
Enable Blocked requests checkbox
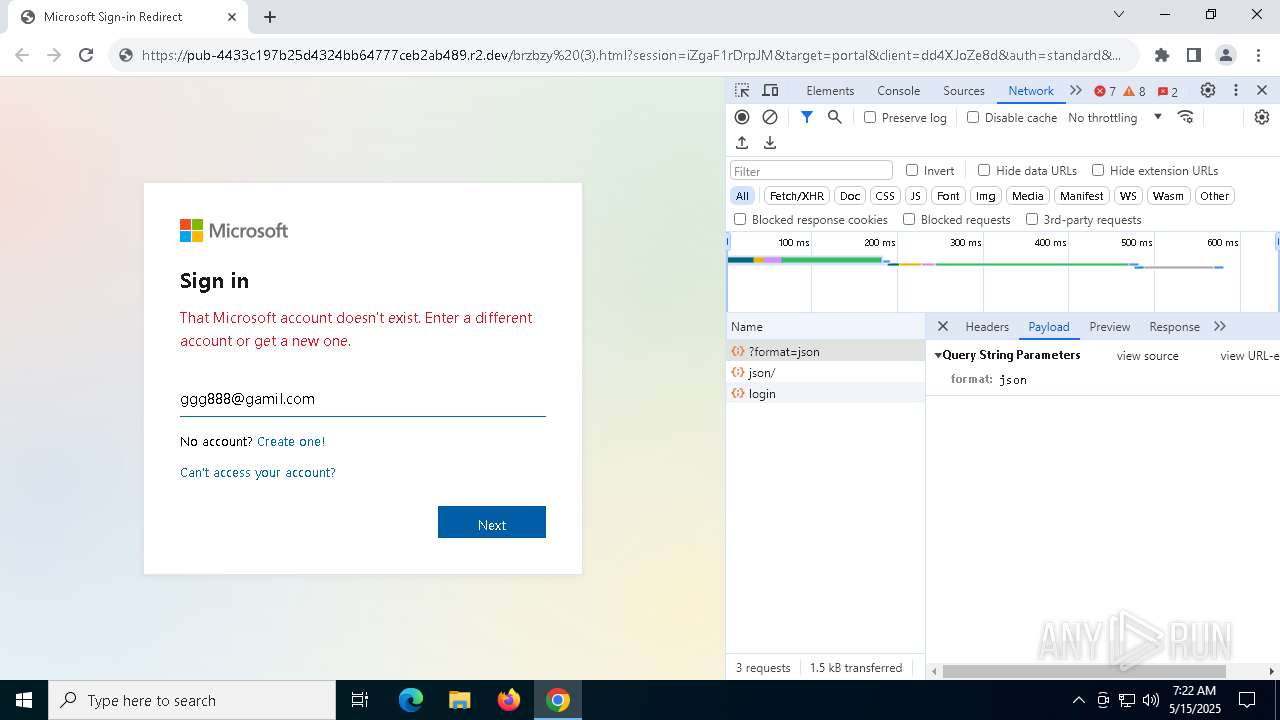pos(909,219)
